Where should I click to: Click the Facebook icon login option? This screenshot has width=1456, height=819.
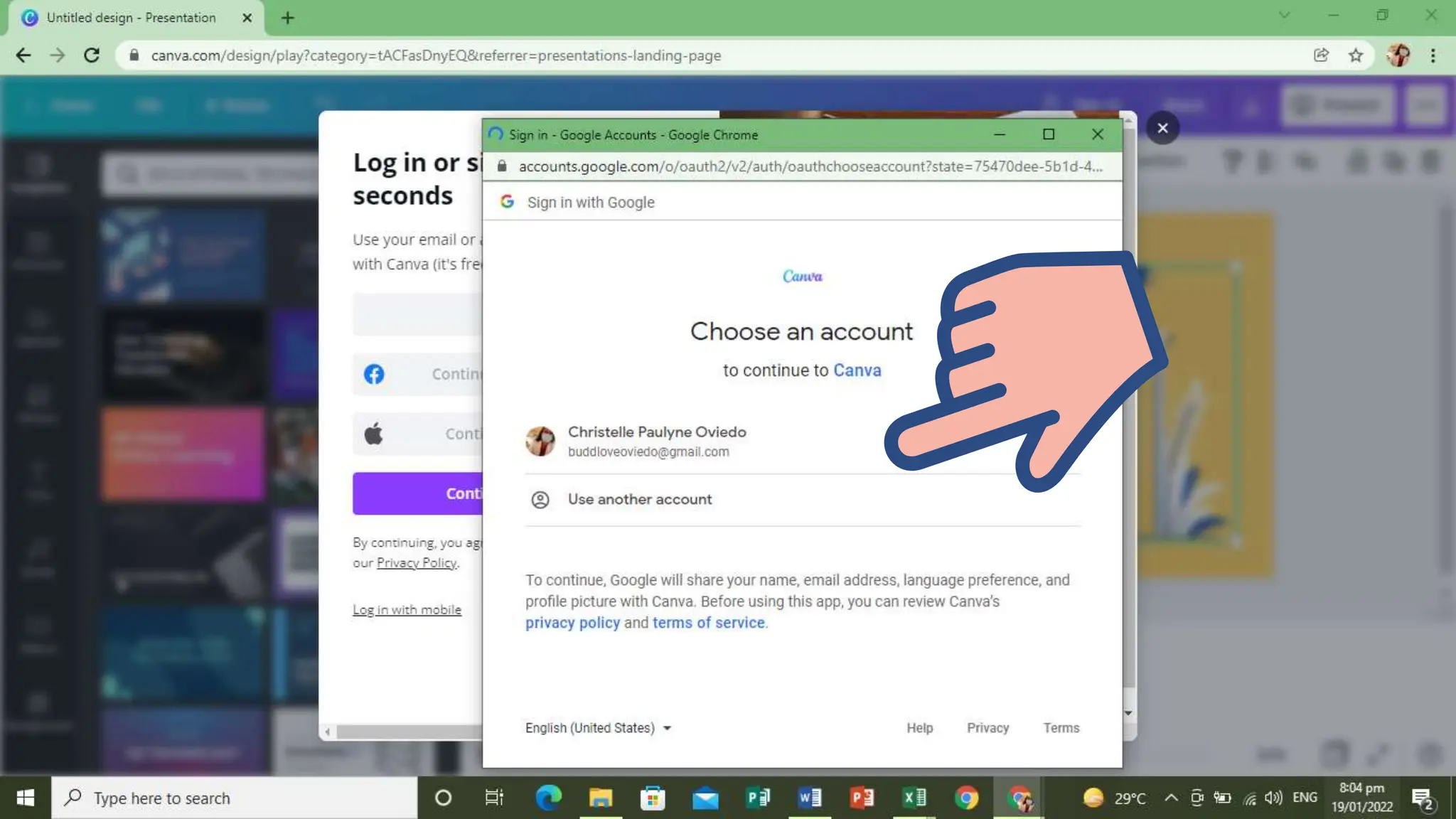(374, 374)
